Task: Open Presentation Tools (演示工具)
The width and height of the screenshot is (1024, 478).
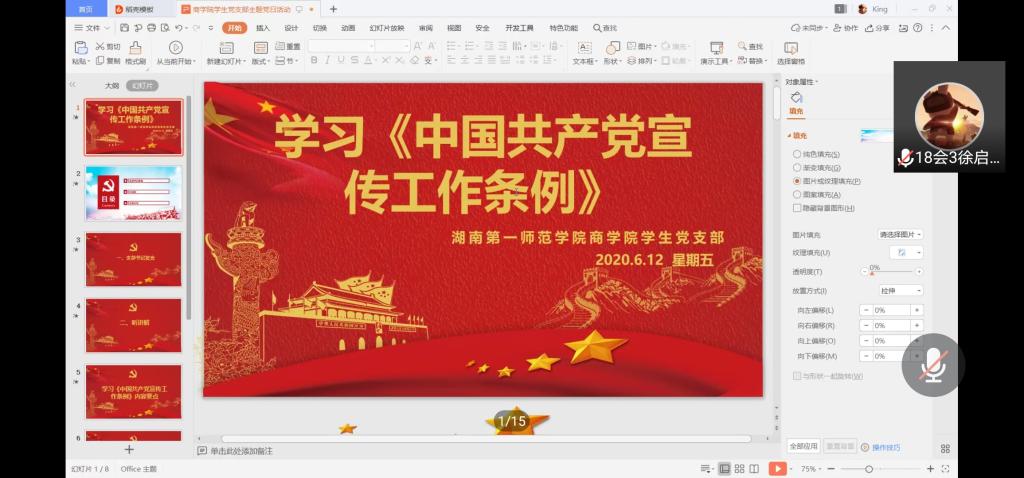Action: click(x=715, y=50)
